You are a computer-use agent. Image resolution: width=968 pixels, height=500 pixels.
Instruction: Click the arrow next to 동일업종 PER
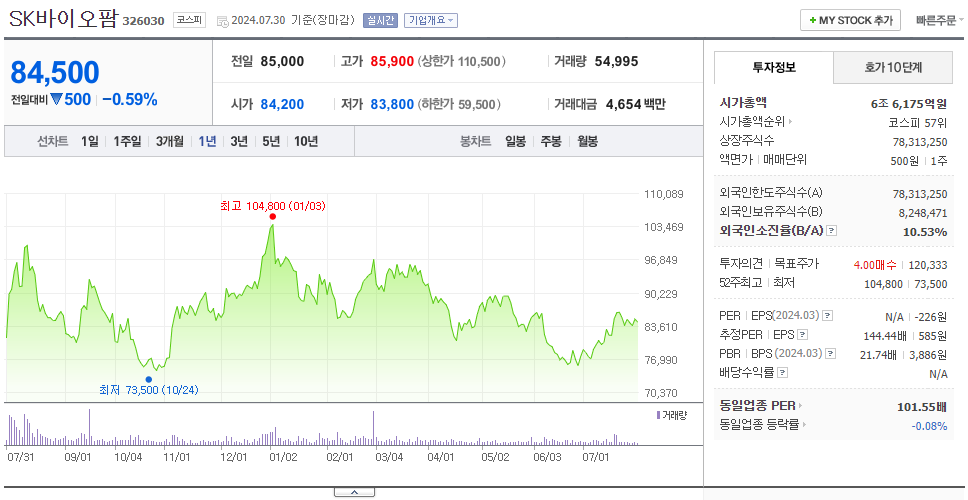pyautogui.click(x=801, y=406)
